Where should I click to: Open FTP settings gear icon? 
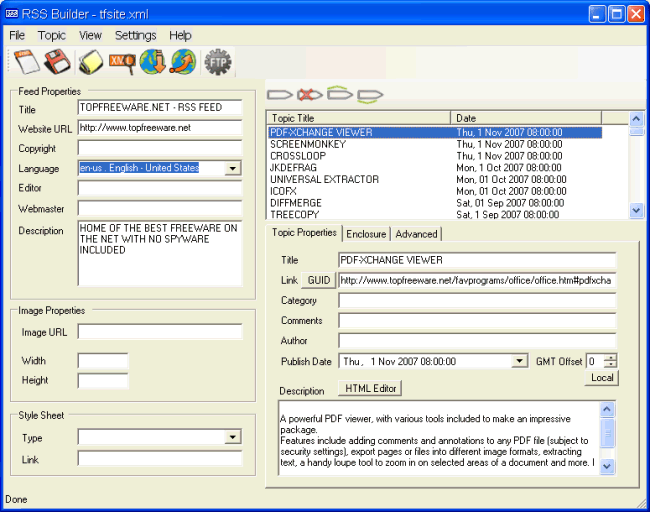218,62
